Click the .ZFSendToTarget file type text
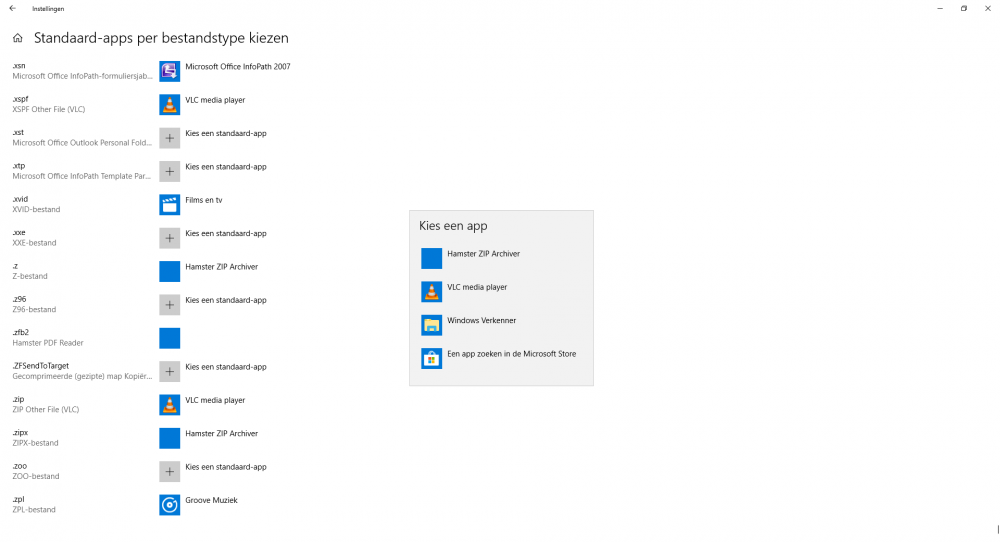Viewport: 1000px width, 542px height. click(x=40, y=366)
